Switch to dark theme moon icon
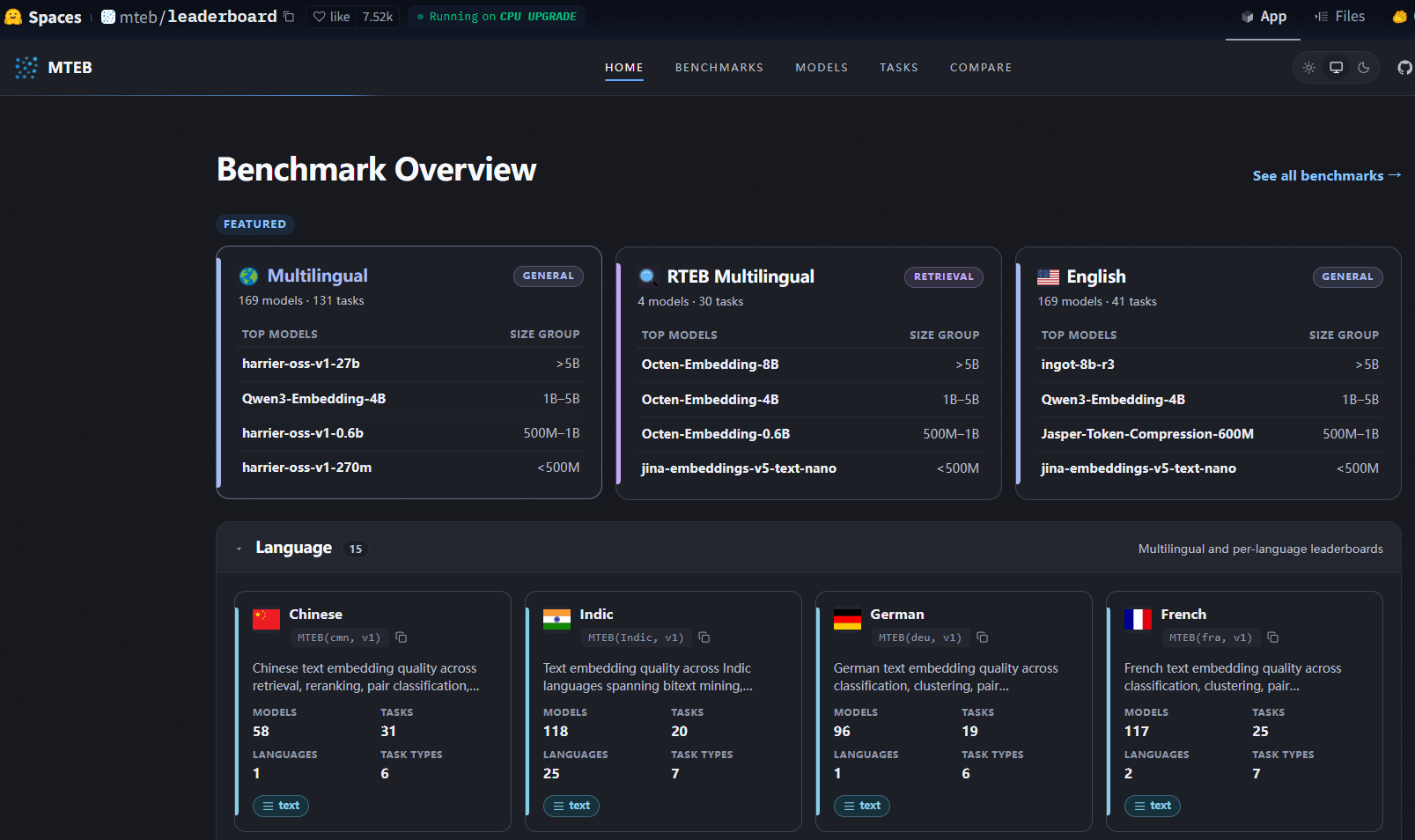This screenshot has width=1415, height=840. click(1364, 68)
